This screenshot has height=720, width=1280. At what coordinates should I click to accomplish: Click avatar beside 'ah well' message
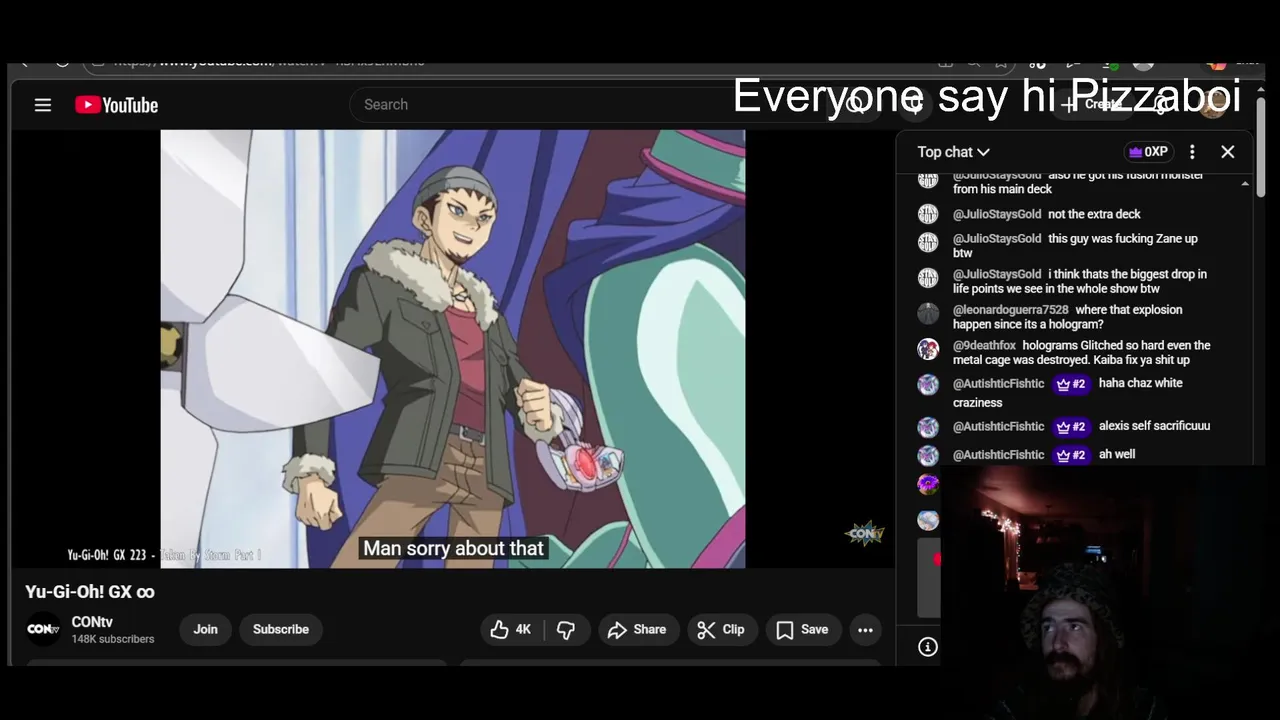click(x=928, y=455)
